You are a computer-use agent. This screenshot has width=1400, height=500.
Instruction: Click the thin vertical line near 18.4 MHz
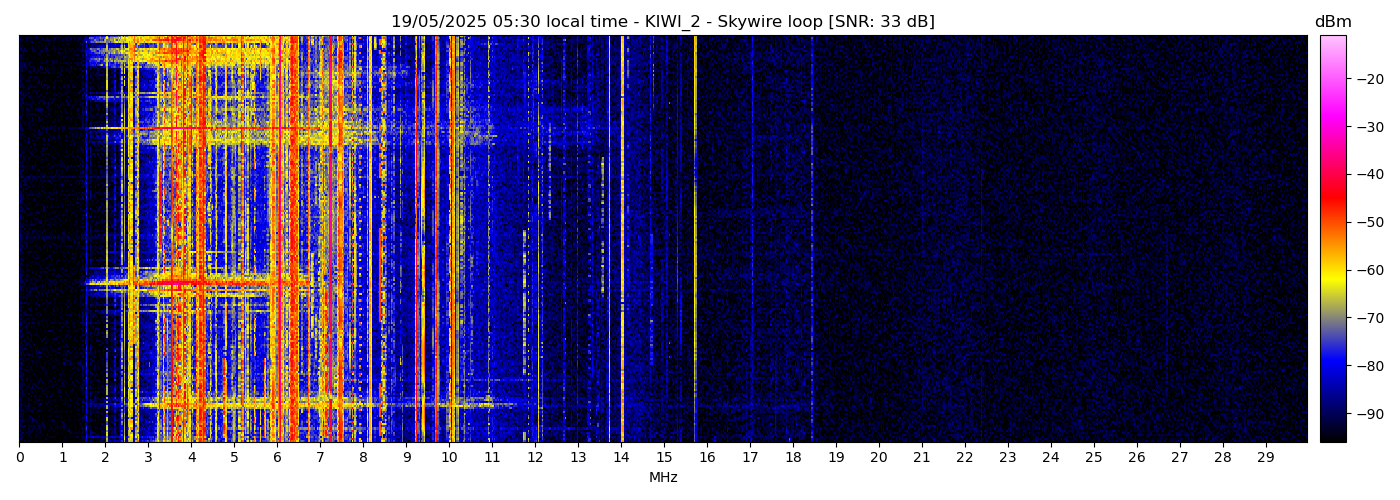pos(812,240)
